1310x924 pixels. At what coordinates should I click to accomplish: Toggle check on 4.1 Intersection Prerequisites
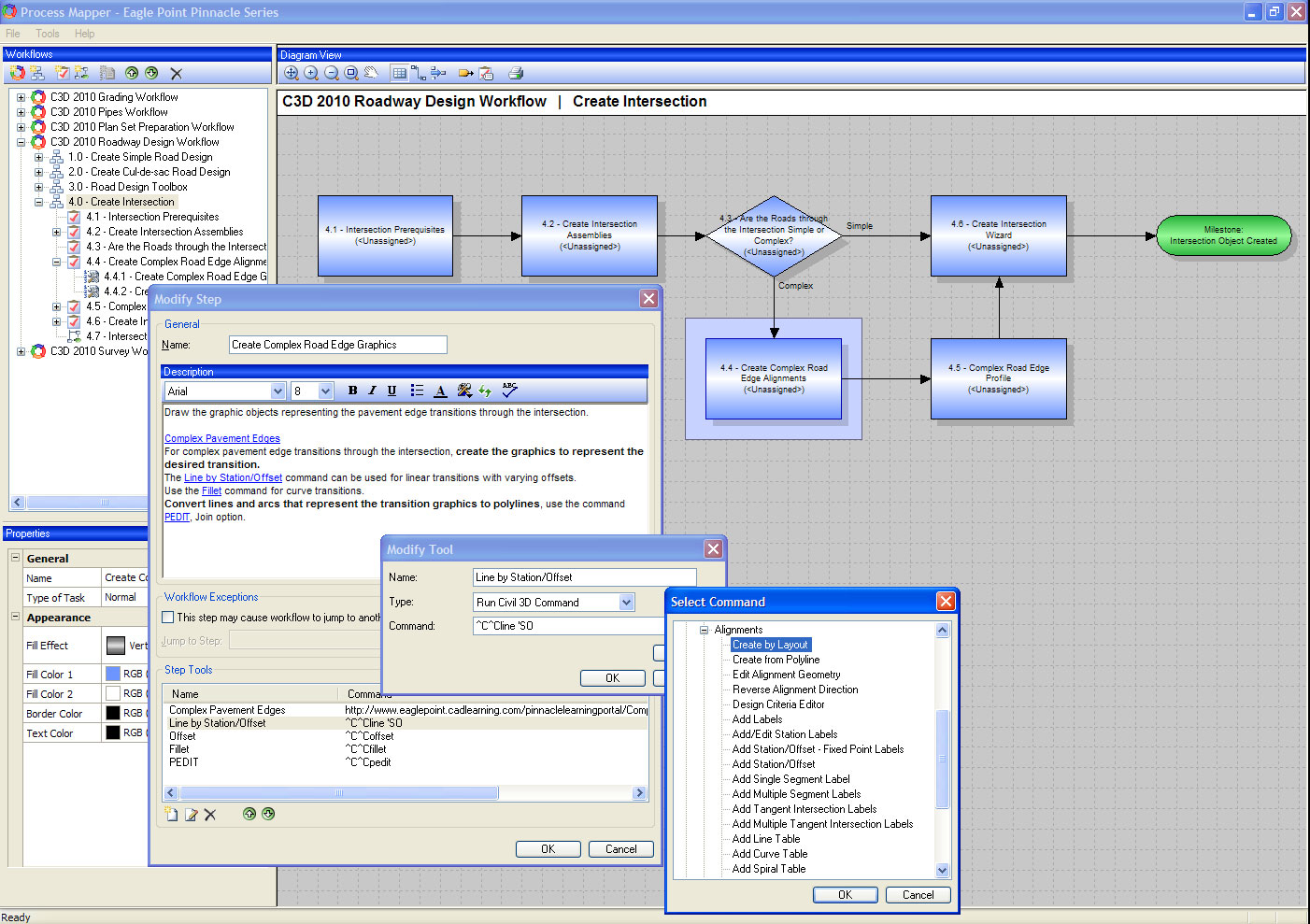tap(74, 217)
